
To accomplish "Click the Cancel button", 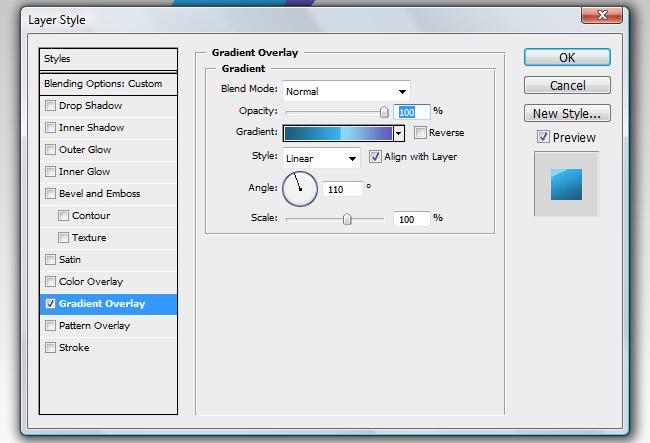I will coord(567,86).
